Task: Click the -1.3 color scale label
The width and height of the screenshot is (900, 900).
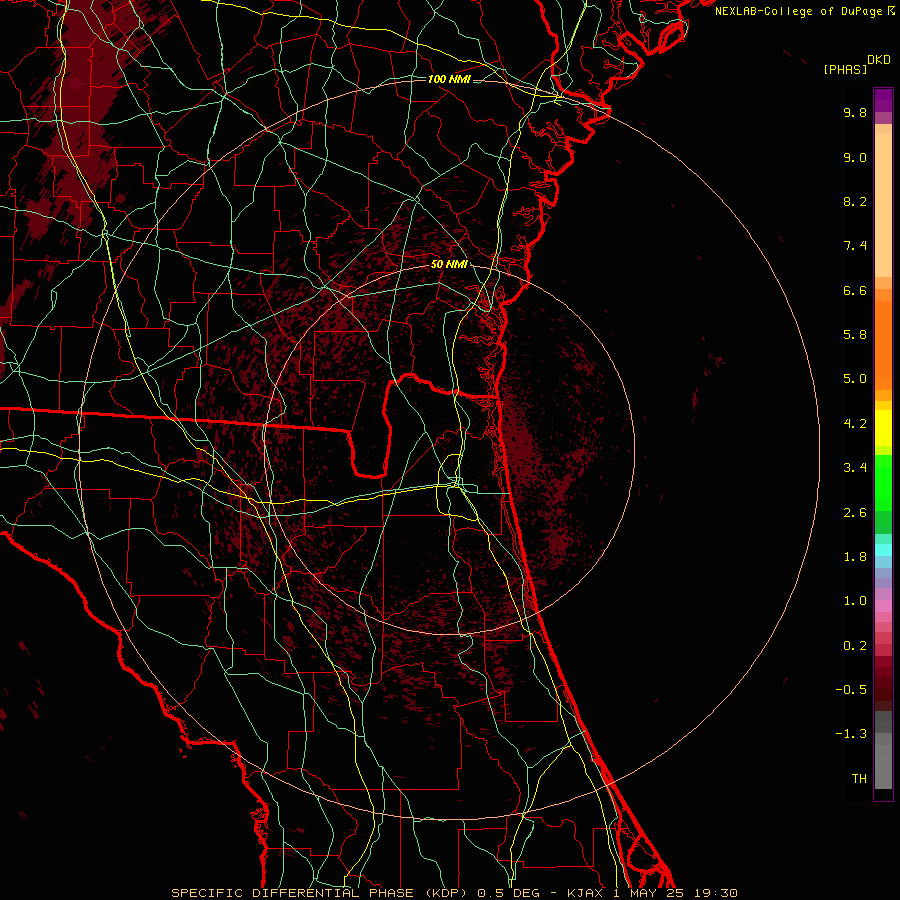Action: point(851,734)
